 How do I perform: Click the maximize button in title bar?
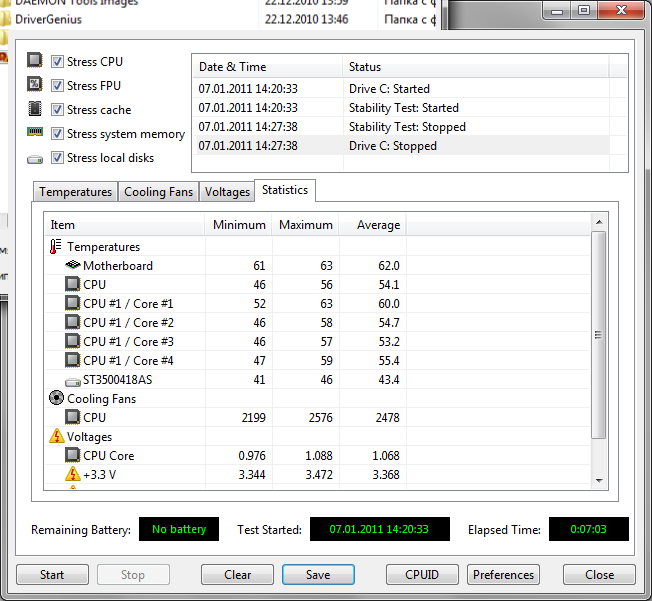584,10
